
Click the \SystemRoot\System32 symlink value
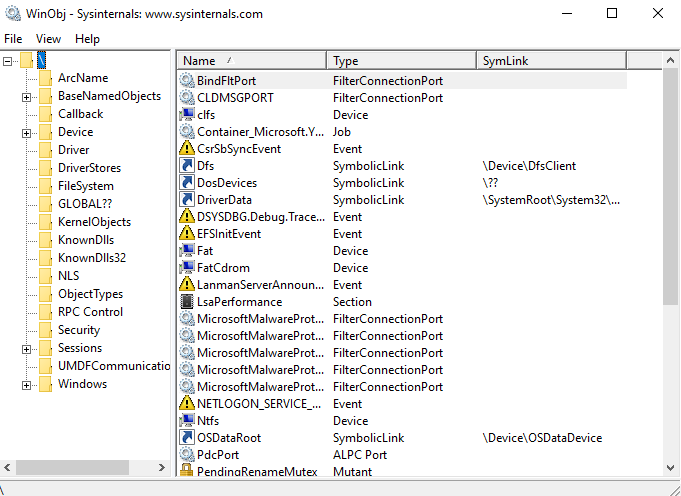click(x=551, y=200)
